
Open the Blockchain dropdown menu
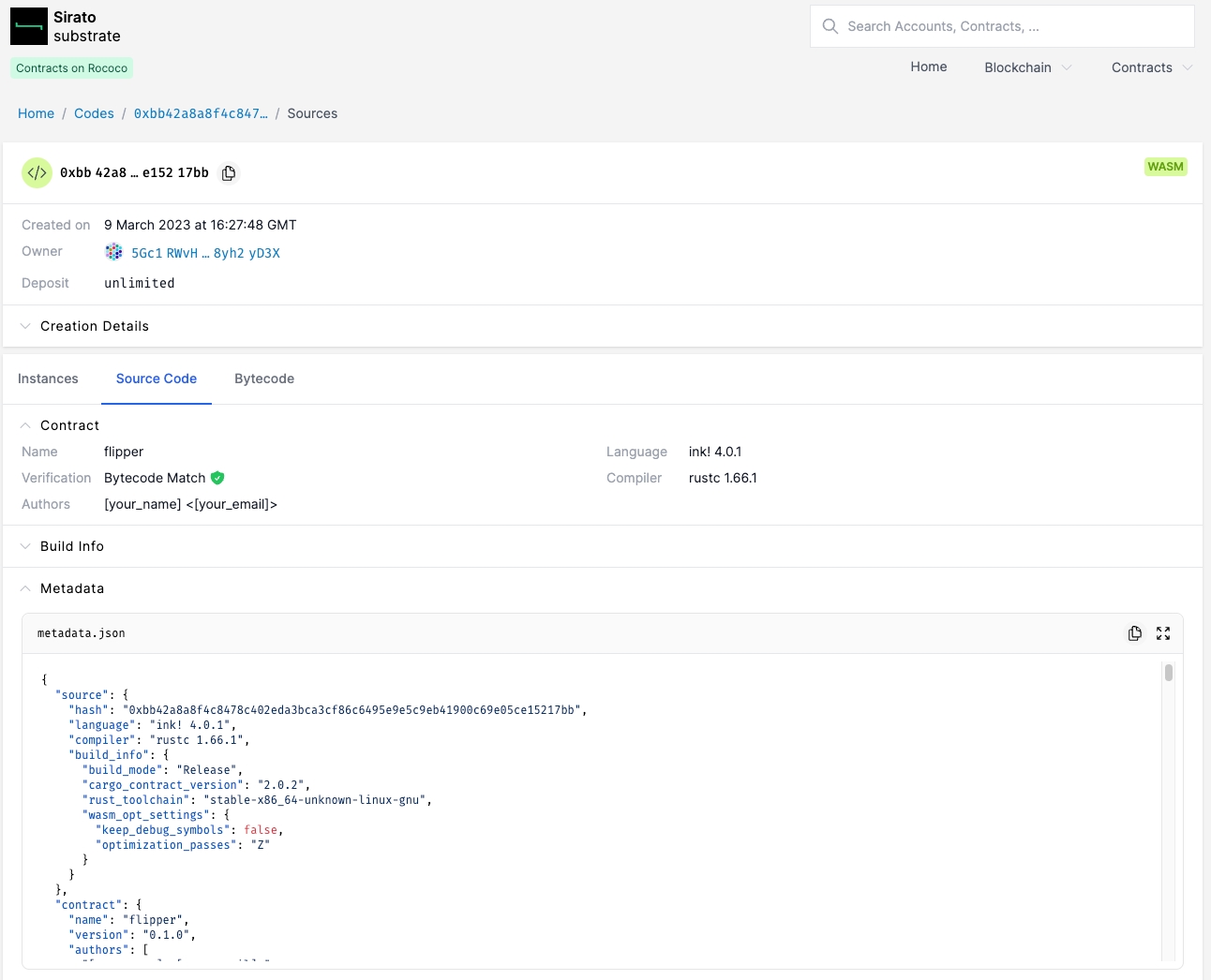(1027, 67)
